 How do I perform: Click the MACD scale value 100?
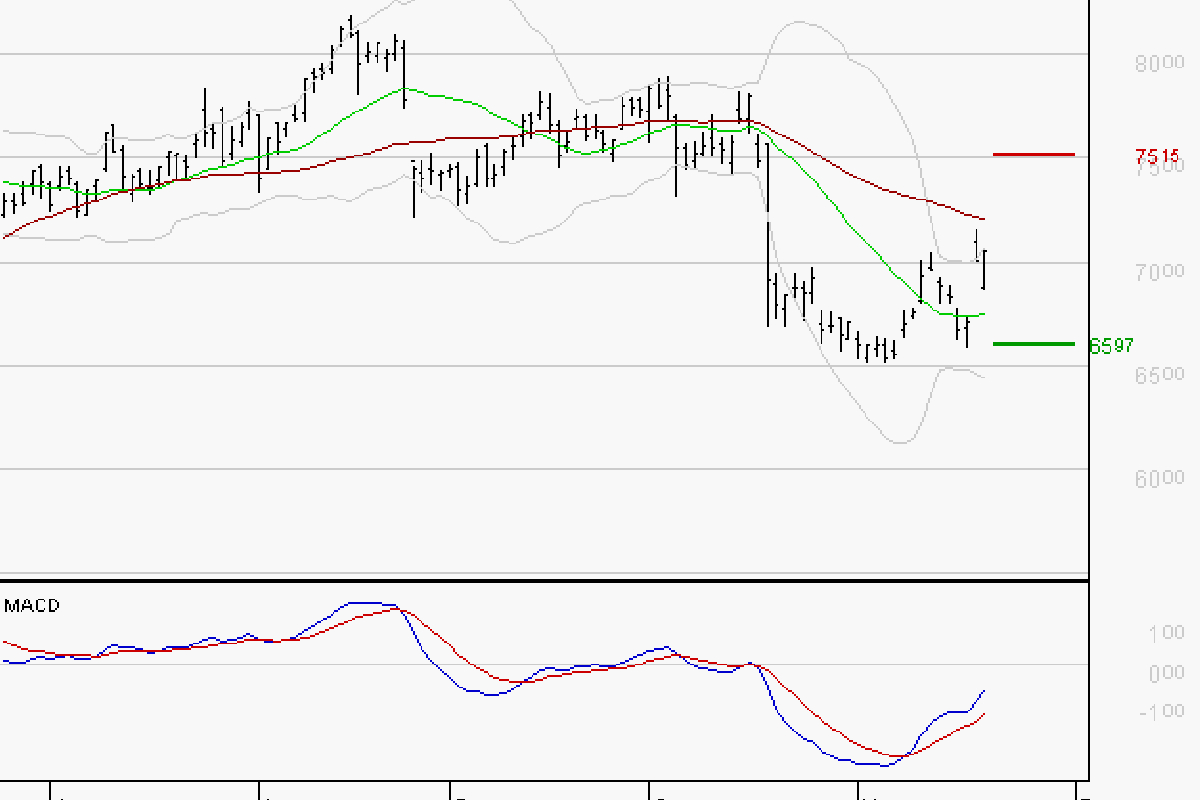1166,633
